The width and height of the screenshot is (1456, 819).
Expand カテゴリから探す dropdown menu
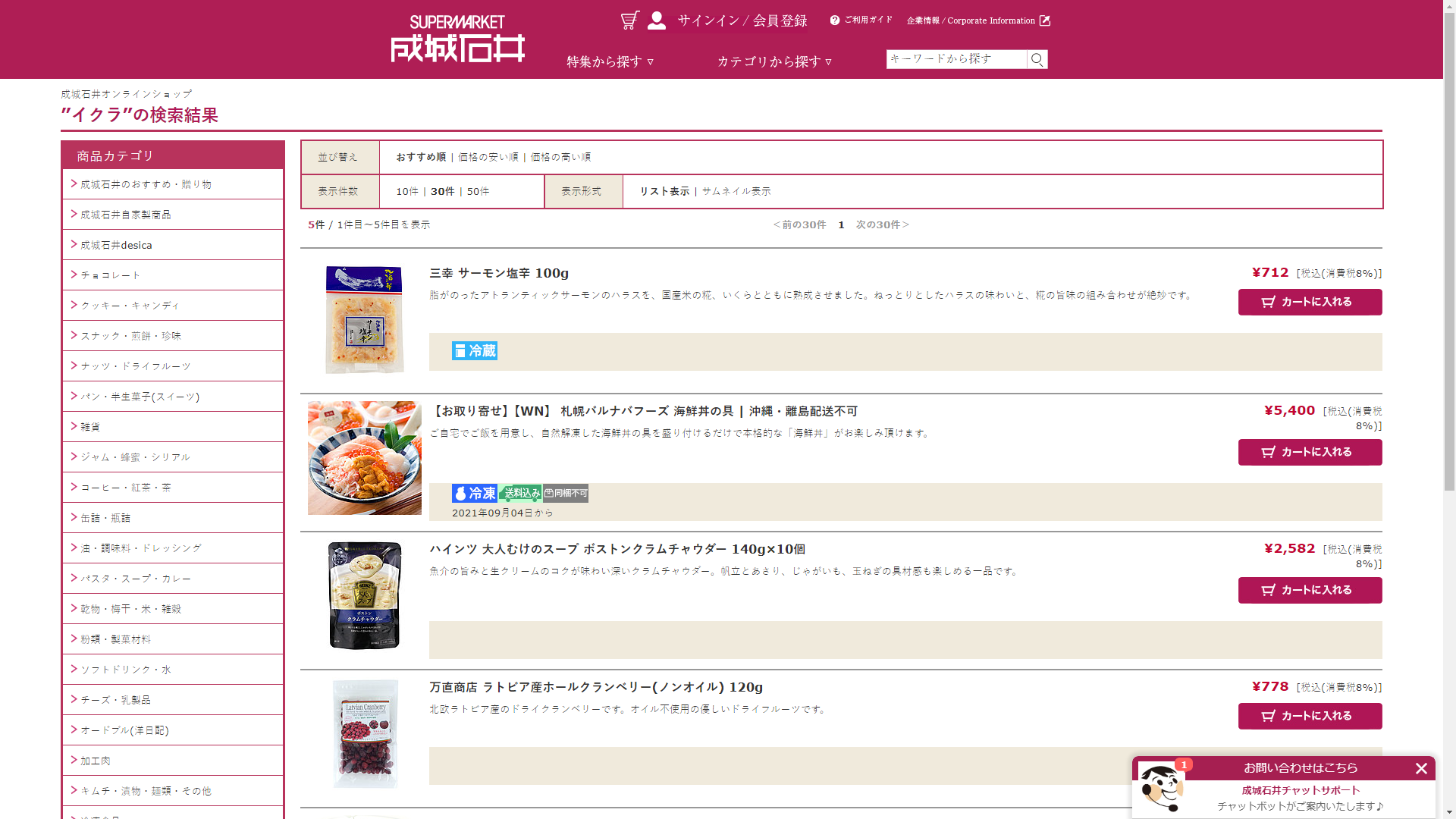(774, 61)
